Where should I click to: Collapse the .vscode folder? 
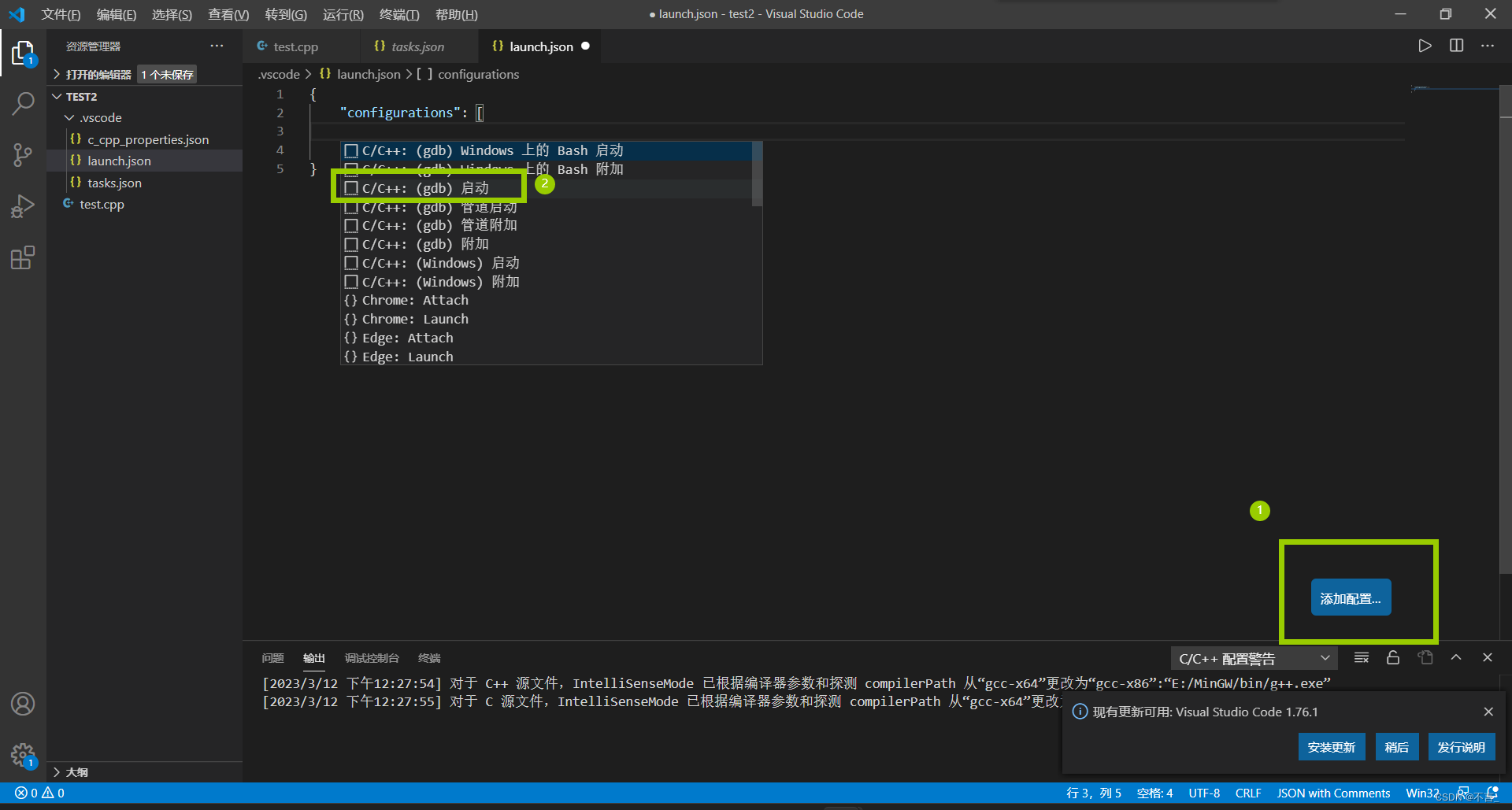tap(145, 117)
